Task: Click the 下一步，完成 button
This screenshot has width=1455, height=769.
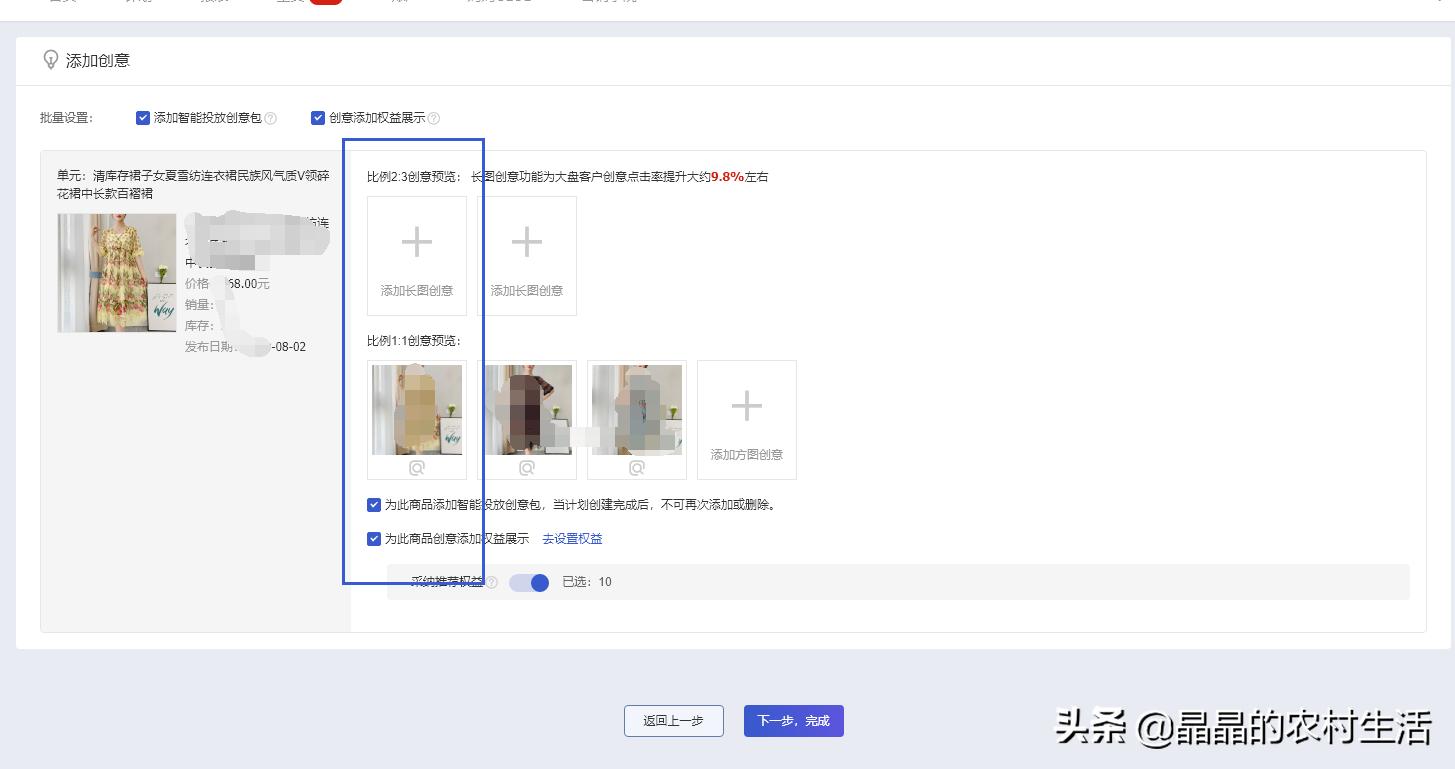Action: [793, 720]
